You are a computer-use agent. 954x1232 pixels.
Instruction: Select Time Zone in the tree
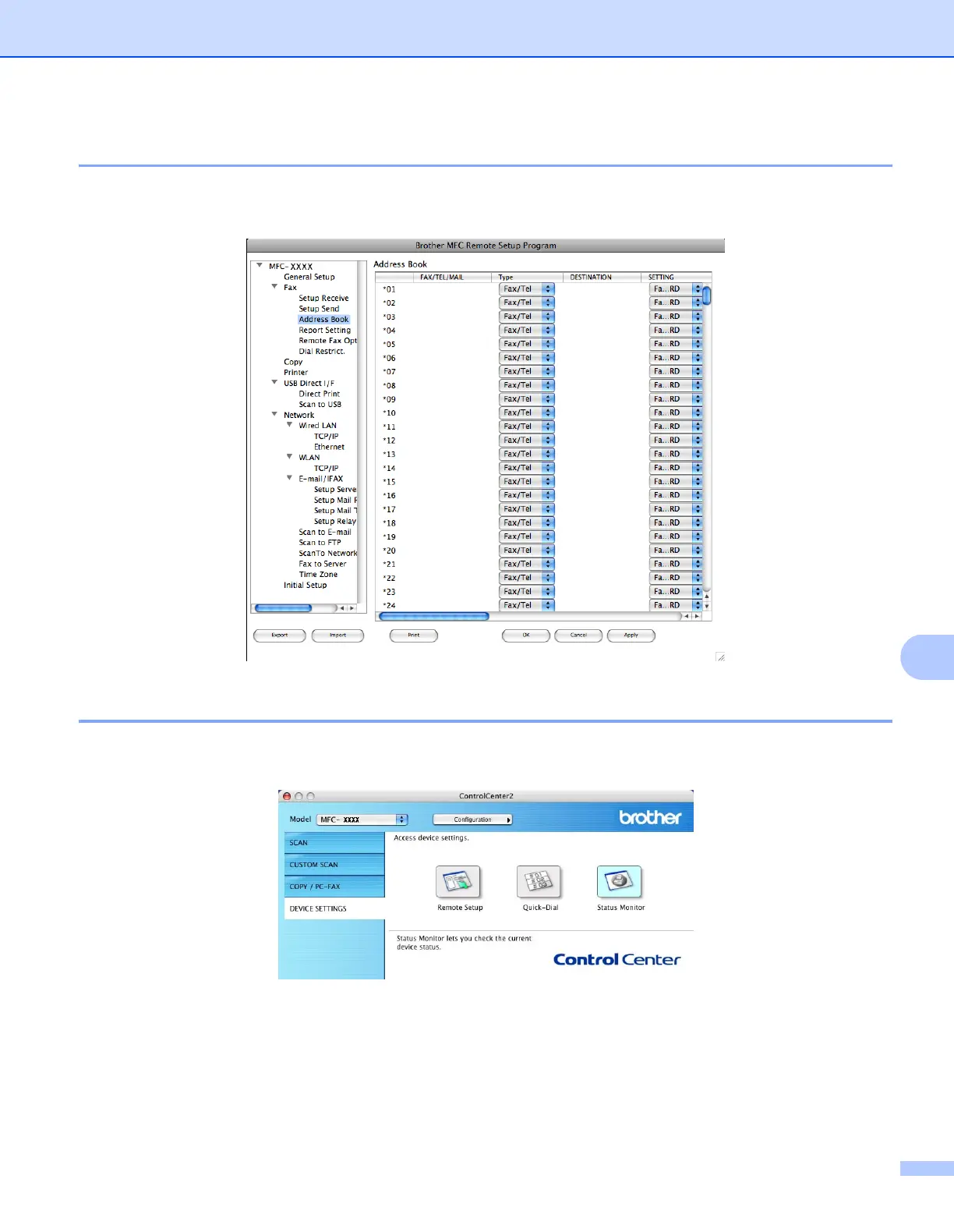318,574
